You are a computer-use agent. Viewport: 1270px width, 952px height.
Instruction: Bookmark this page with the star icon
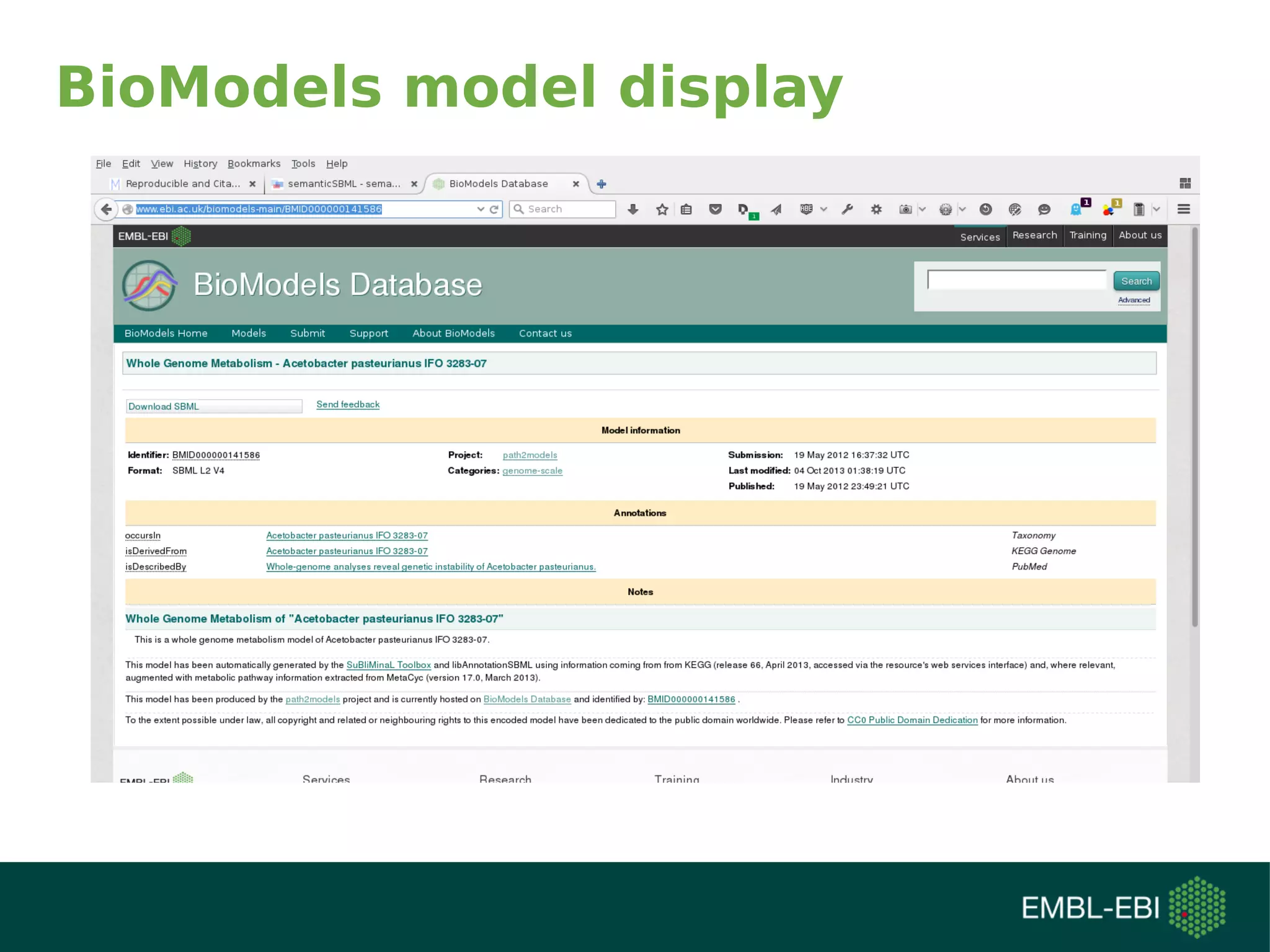(662, 209)
